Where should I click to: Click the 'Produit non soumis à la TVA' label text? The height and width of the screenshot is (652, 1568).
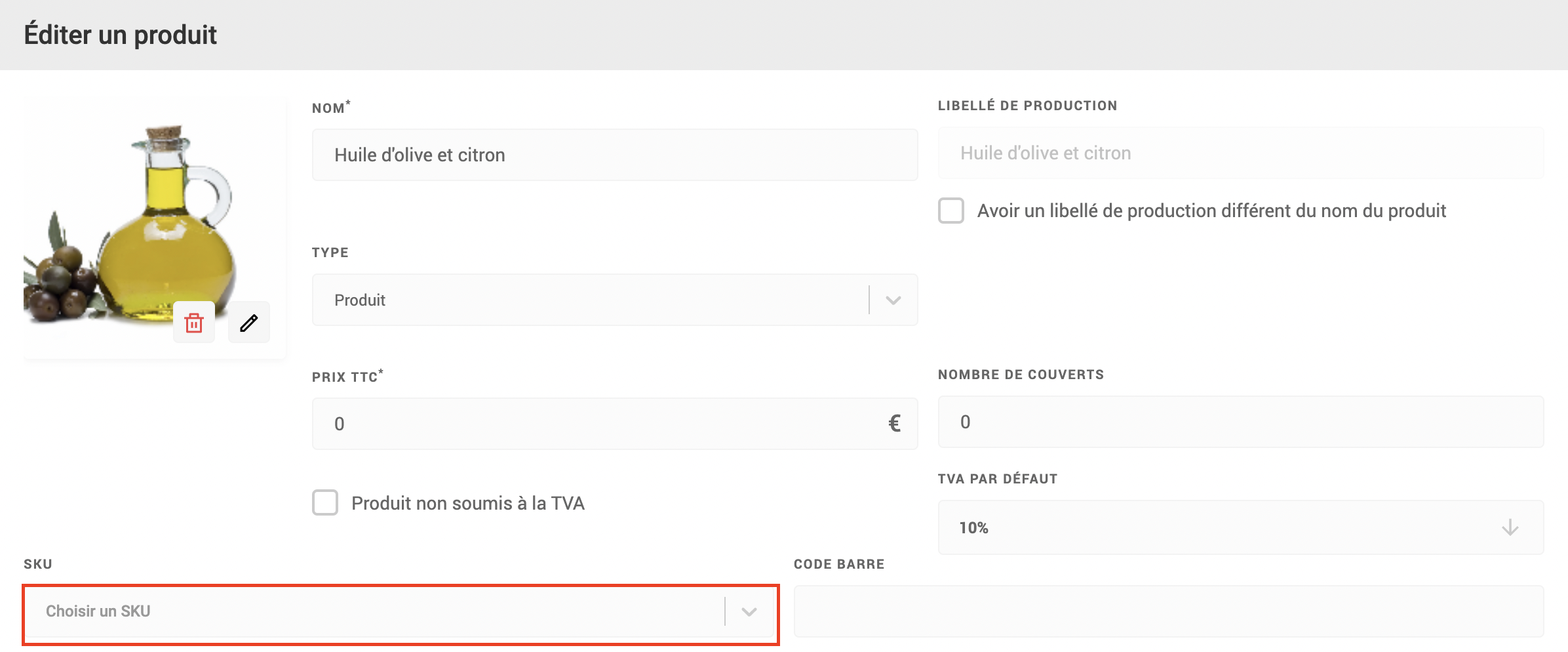point(467,503)
